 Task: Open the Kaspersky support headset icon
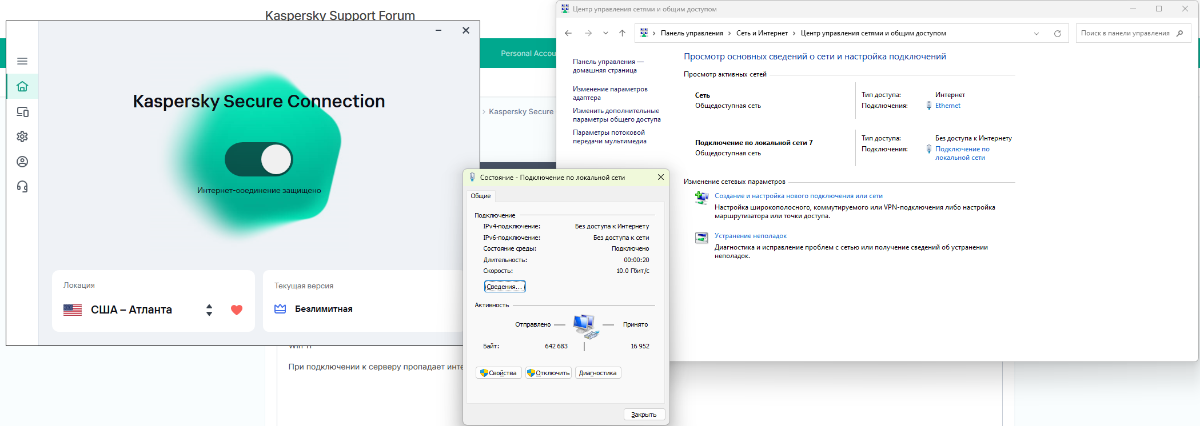coord(22,186)
